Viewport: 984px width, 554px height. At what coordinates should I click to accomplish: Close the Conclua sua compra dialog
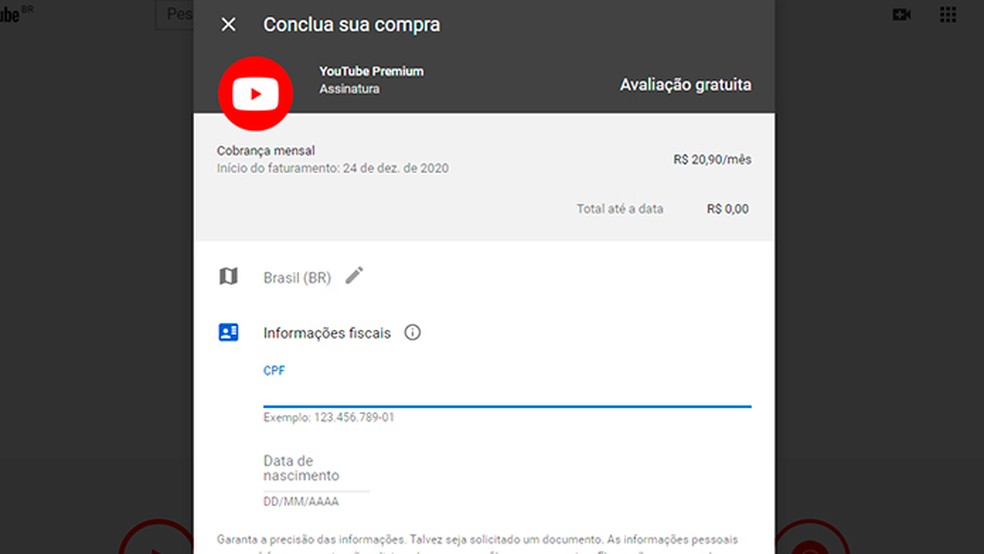point(228,24)
